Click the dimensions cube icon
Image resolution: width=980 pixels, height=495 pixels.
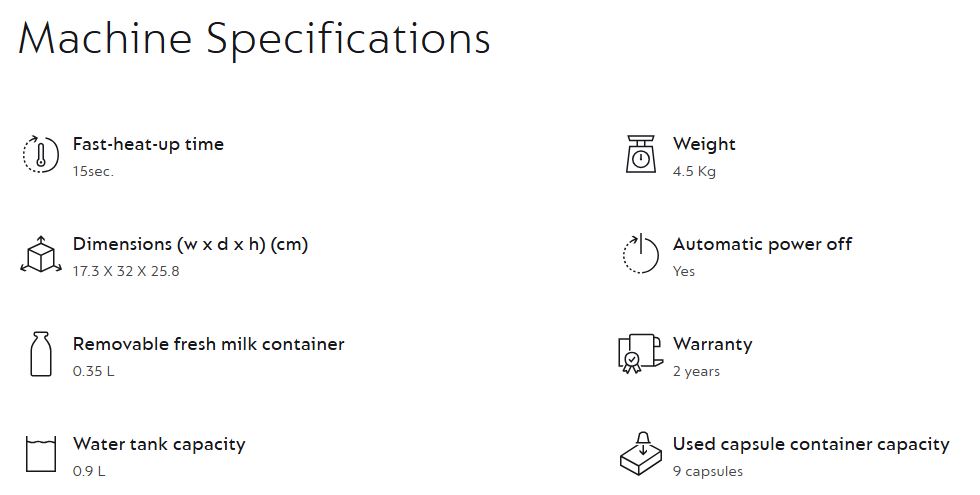40,255
